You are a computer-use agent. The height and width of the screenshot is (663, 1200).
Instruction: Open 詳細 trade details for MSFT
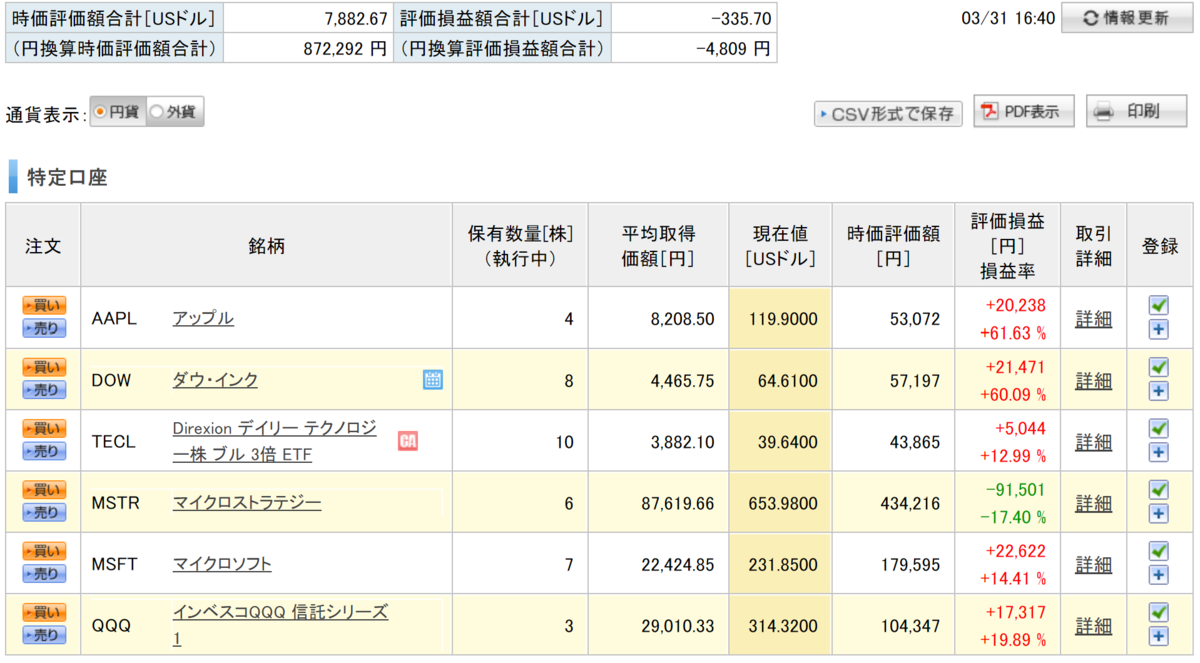point(1093,564)
